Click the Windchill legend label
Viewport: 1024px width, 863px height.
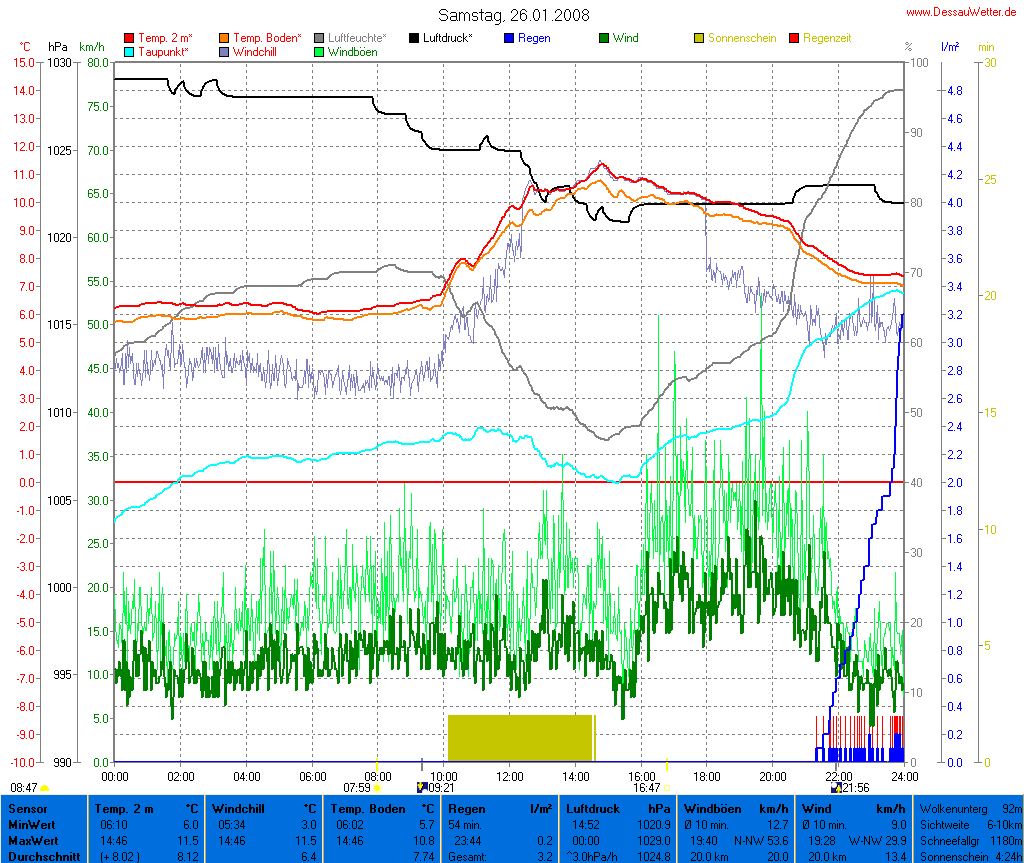click(256, 52)
